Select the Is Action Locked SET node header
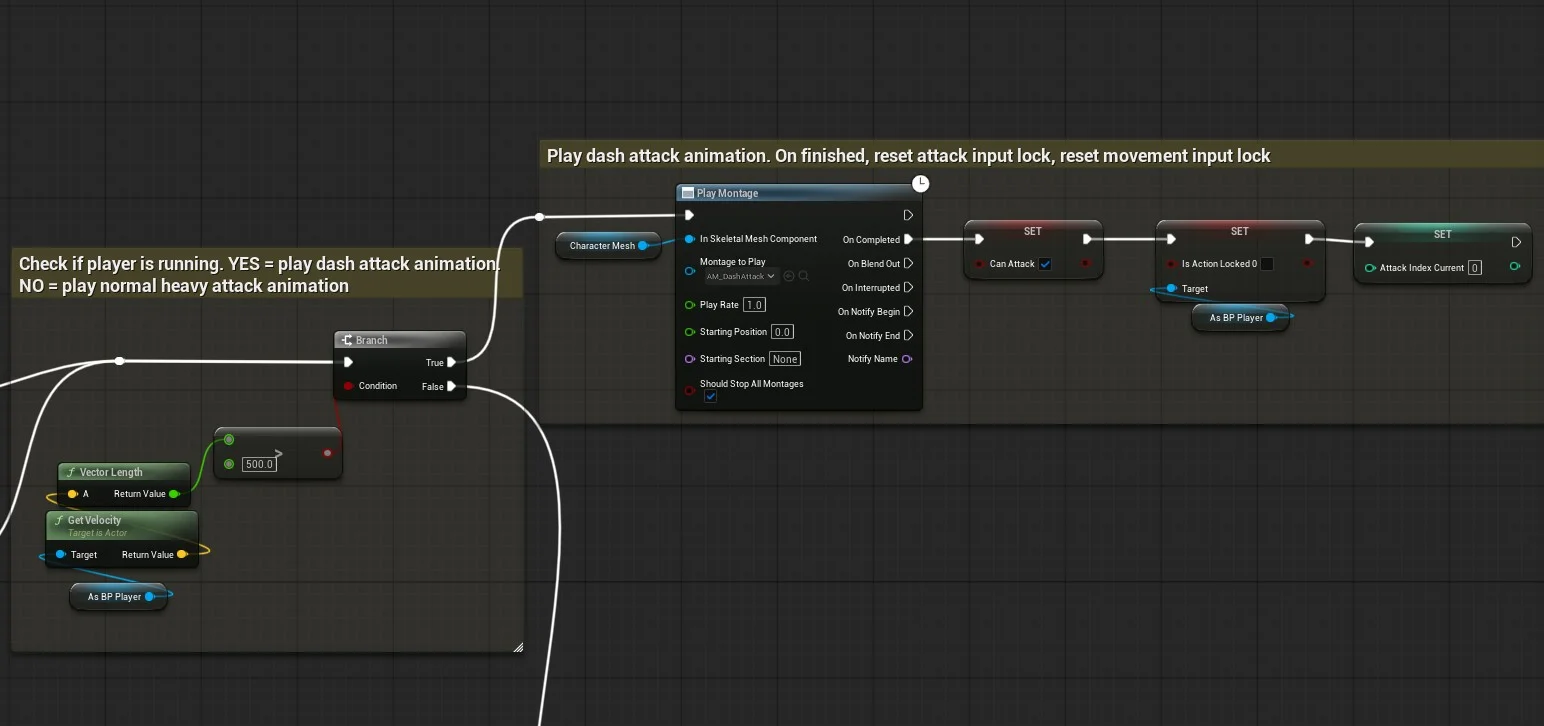 point(1240,231)
